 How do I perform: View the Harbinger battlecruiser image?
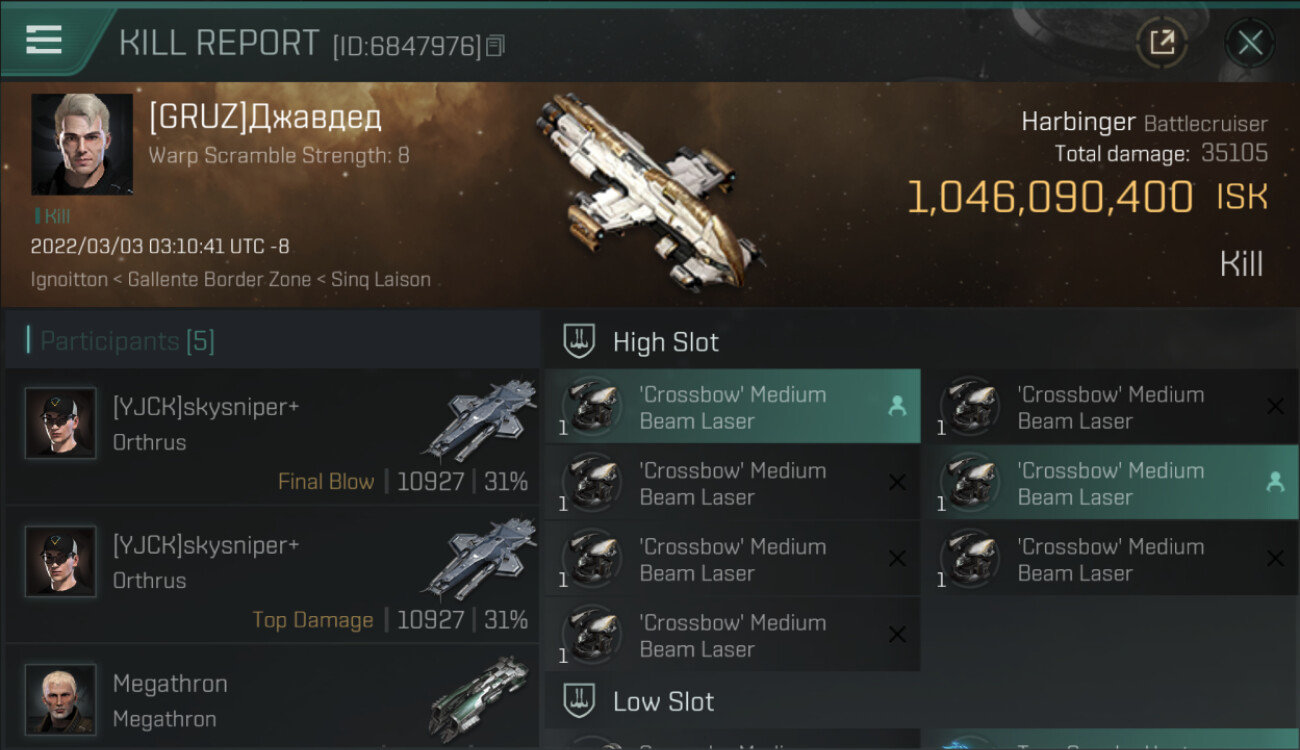(650, 190)
